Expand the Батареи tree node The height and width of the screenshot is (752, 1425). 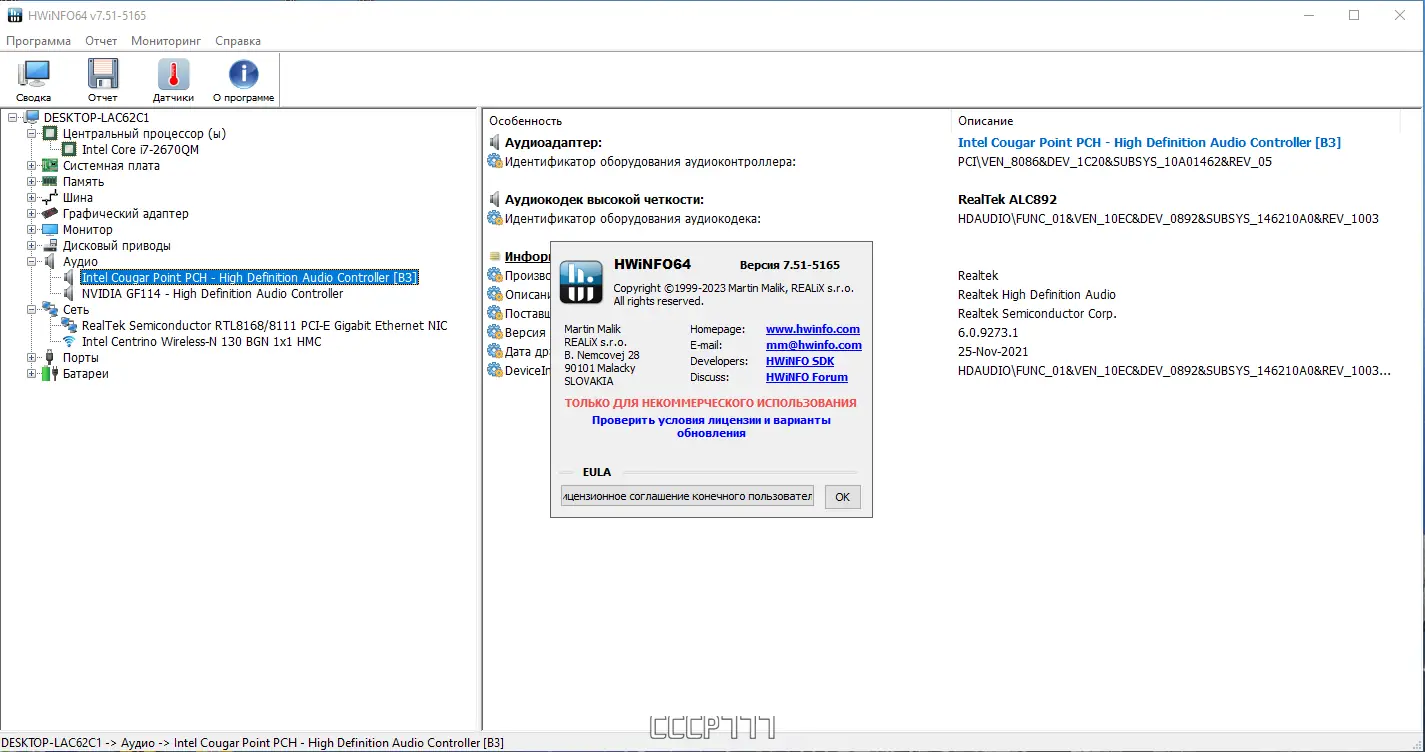32,374
